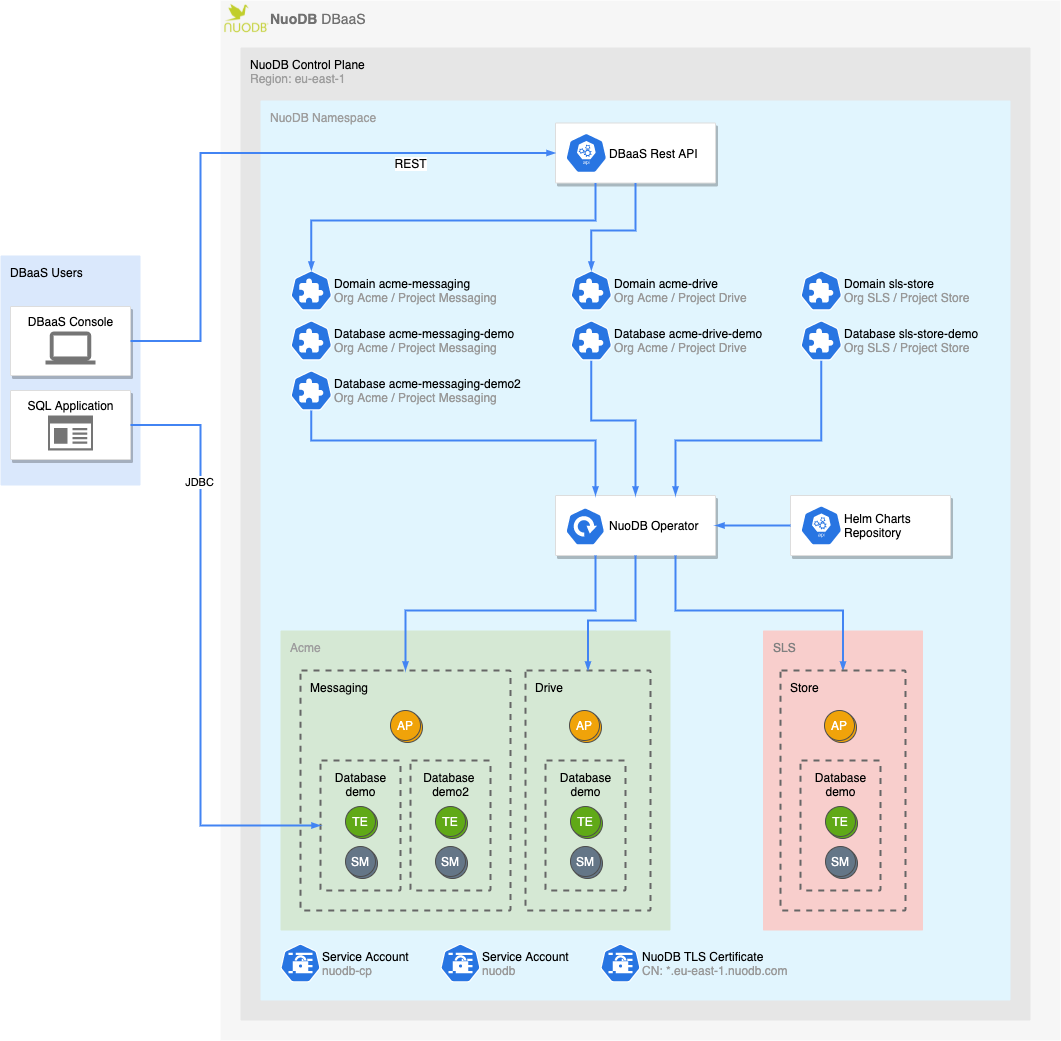The image size is (1061, 1041).
Task: Click SM in Store Database demo
Action: tap(840, 862)
